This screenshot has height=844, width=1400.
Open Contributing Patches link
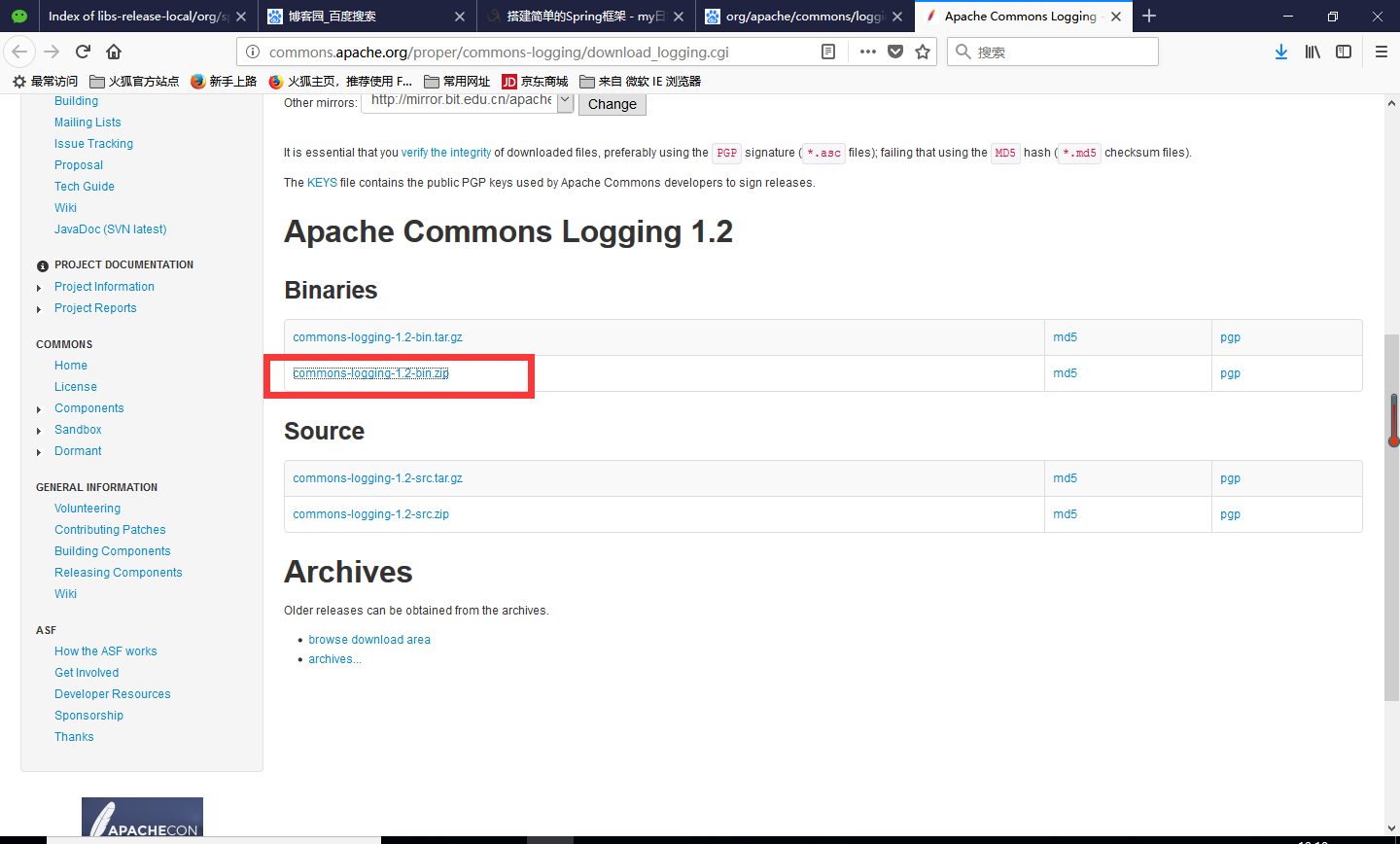coord(110,530)
